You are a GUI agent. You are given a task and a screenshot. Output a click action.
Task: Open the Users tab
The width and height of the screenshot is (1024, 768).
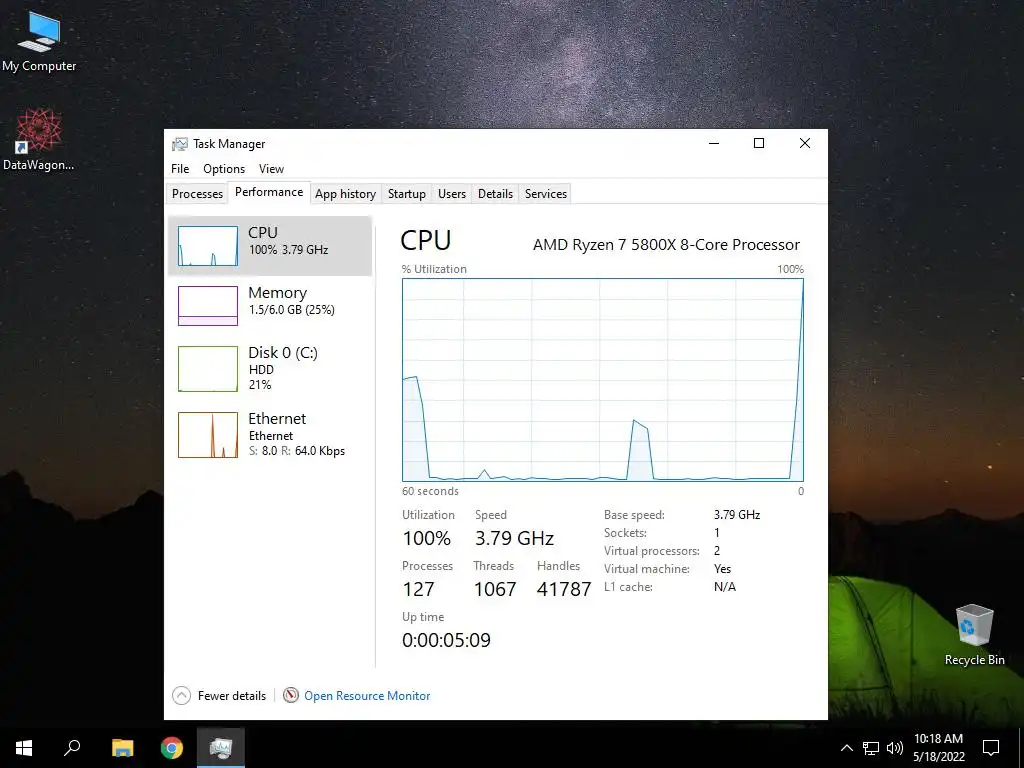point(452,193)
